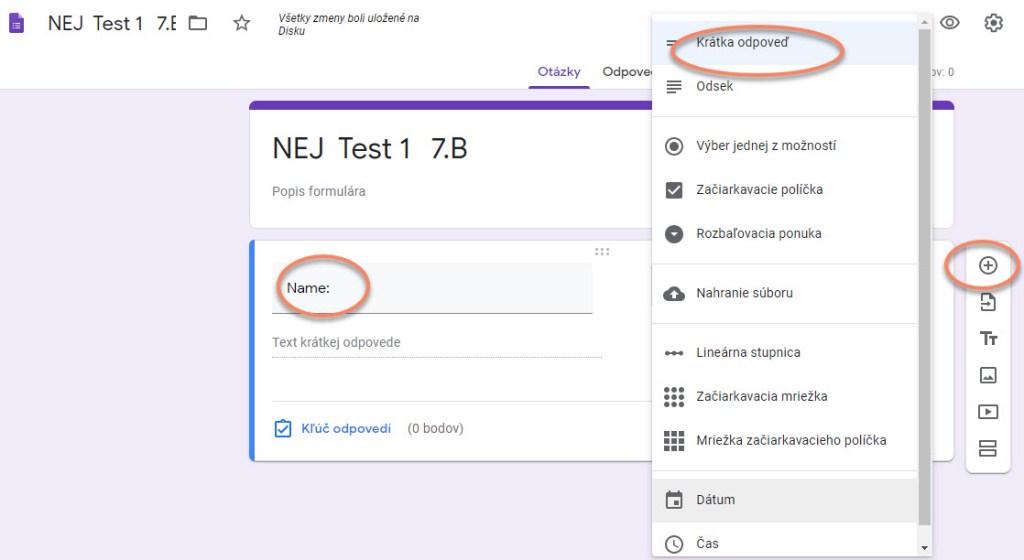Viewport: 1024px width, 560px height.
Task: Choose 'Začiarkavacie políčka' question type
Action: pos(759,190)
